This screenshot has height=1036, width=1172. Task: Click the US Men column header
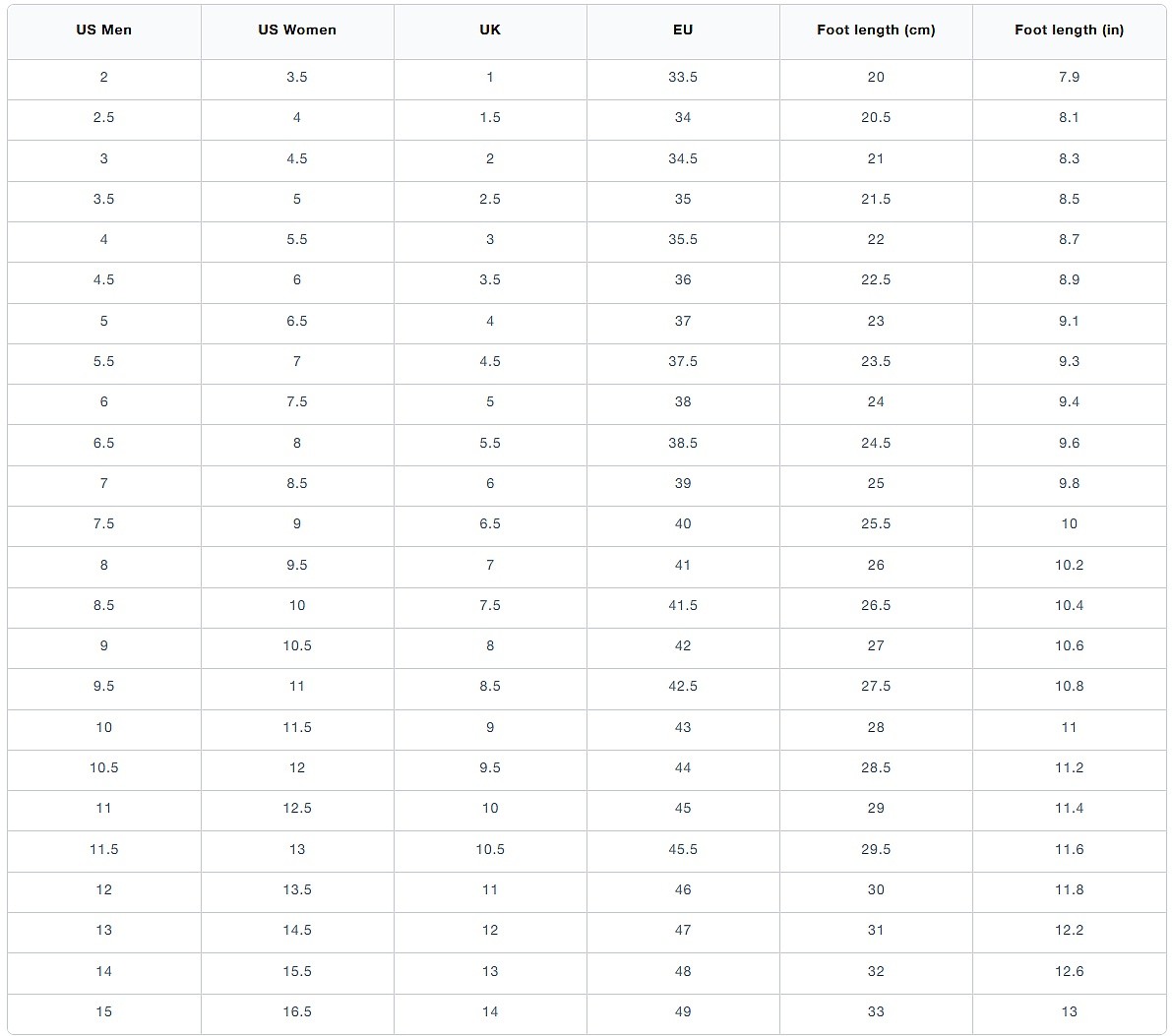[x=104, y=30]
